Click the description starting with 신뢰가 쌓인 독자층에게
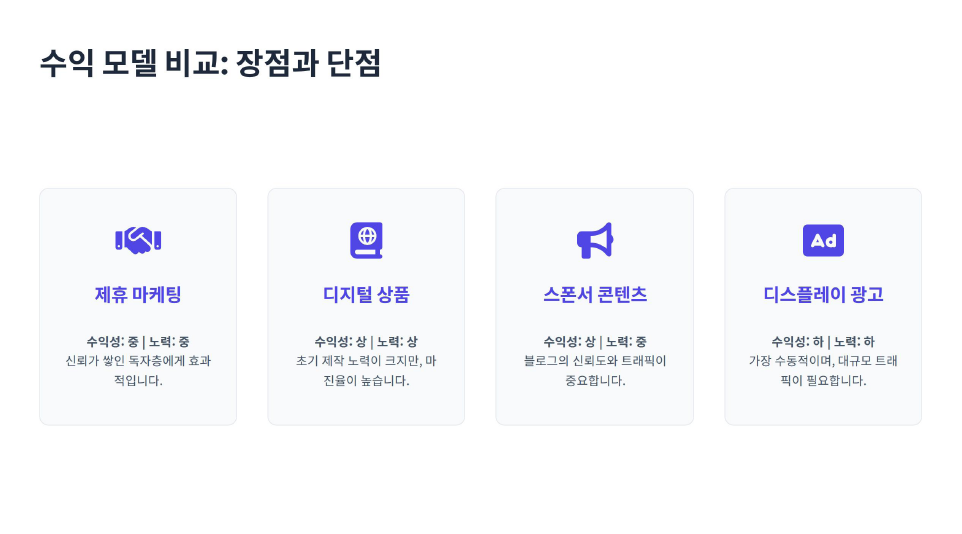The height and width of the screenshot is (534, 962). (x=138, y=370)
